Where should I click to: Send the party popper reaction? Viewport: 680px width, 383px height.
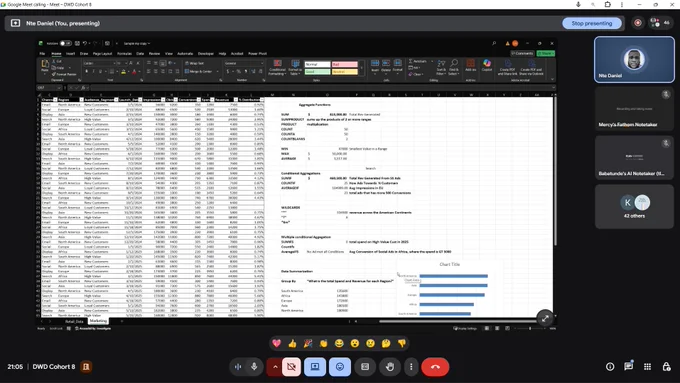point(308,344)
